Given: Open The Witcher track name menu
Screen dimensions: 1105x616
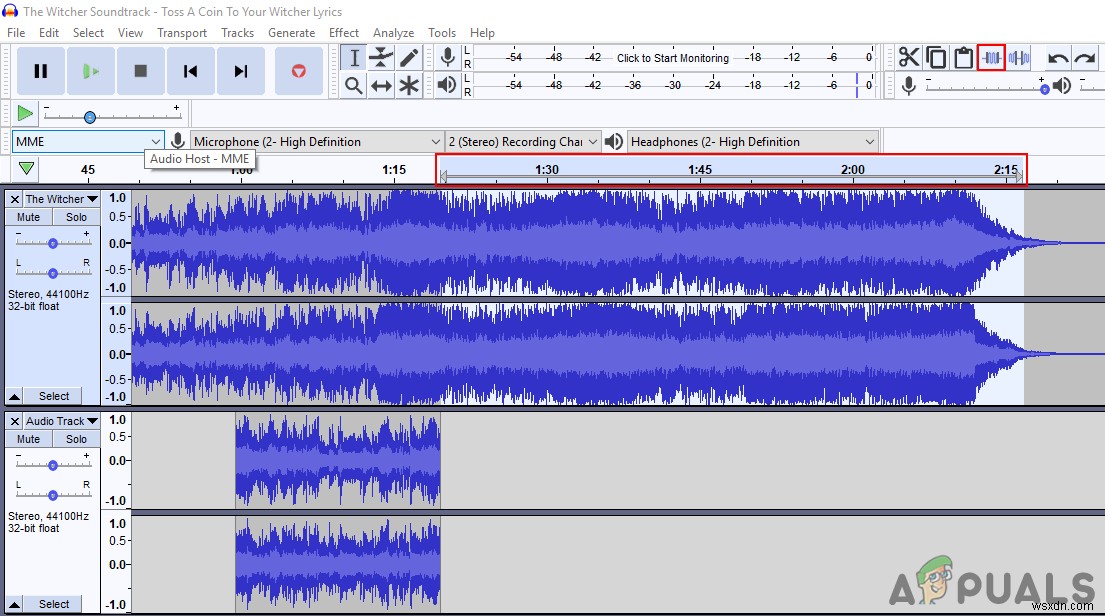Looking at the screenshot, I should click(x=61, y=199).
